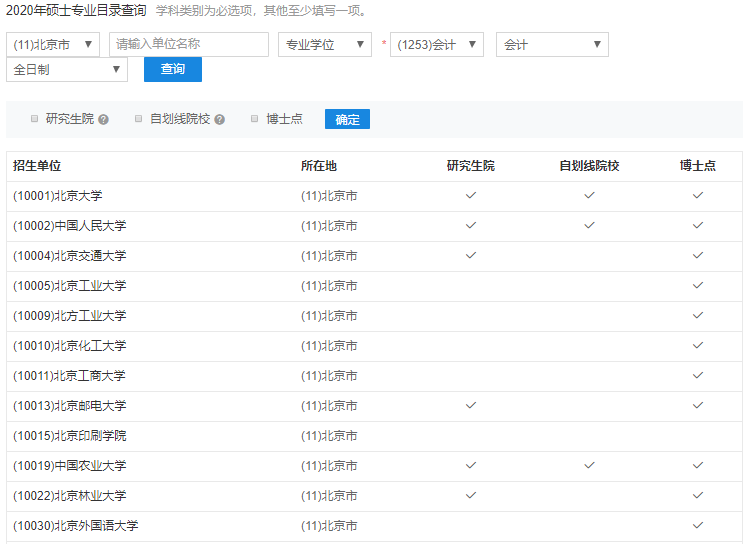Click 北京外国语大学 博士点 checkmark
The image size is (747, 544).
[698, 525]
